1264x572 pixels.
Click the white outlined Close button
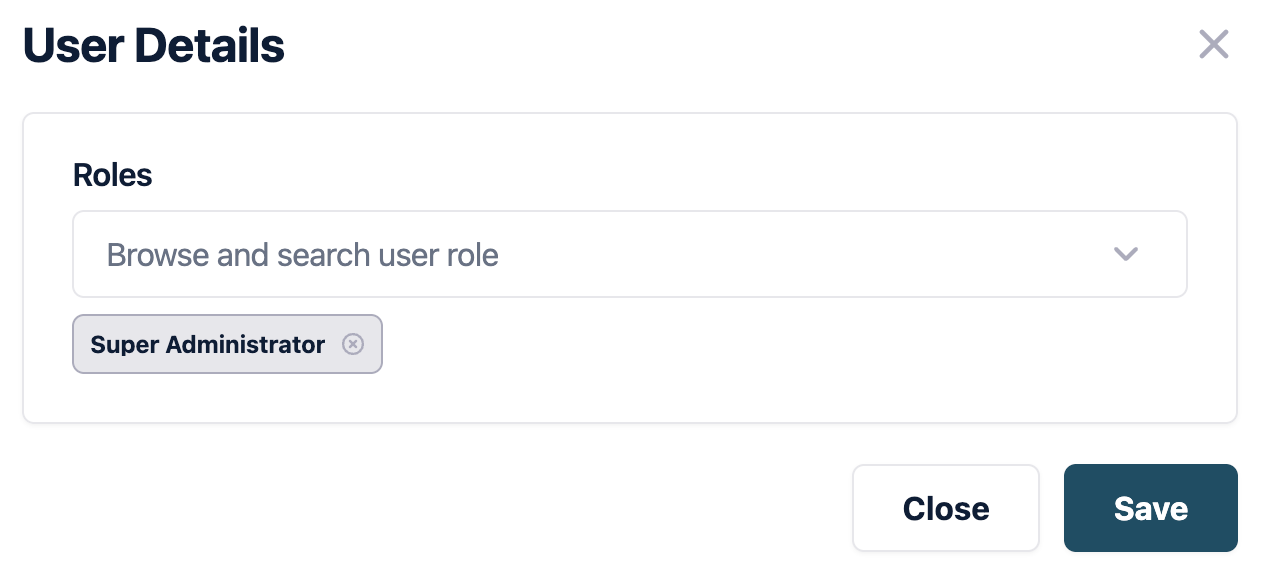point(945,508)
